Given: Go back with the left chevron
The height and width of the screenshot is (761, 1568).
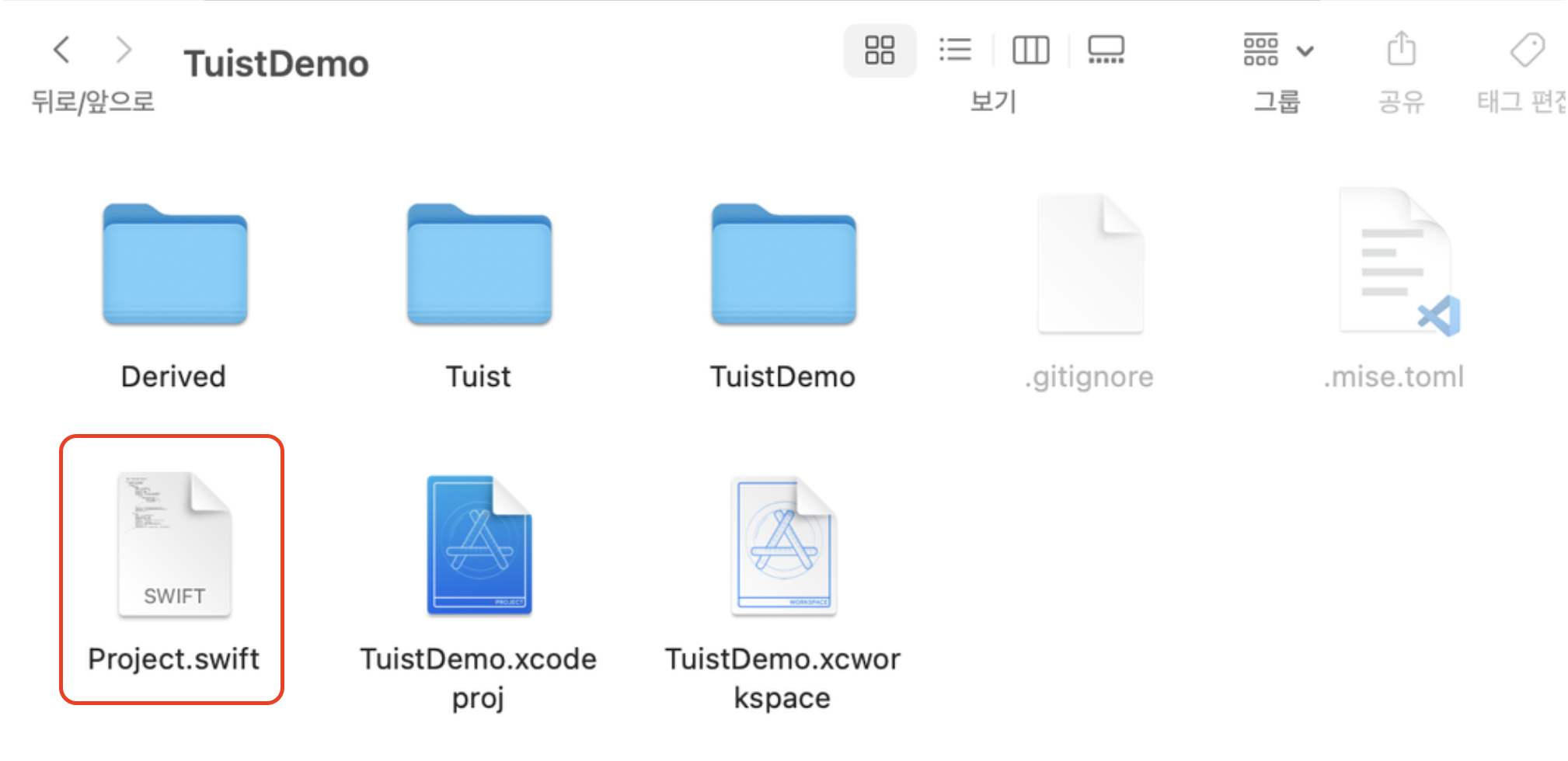Looking at the screenshot, I should (62, 50).
